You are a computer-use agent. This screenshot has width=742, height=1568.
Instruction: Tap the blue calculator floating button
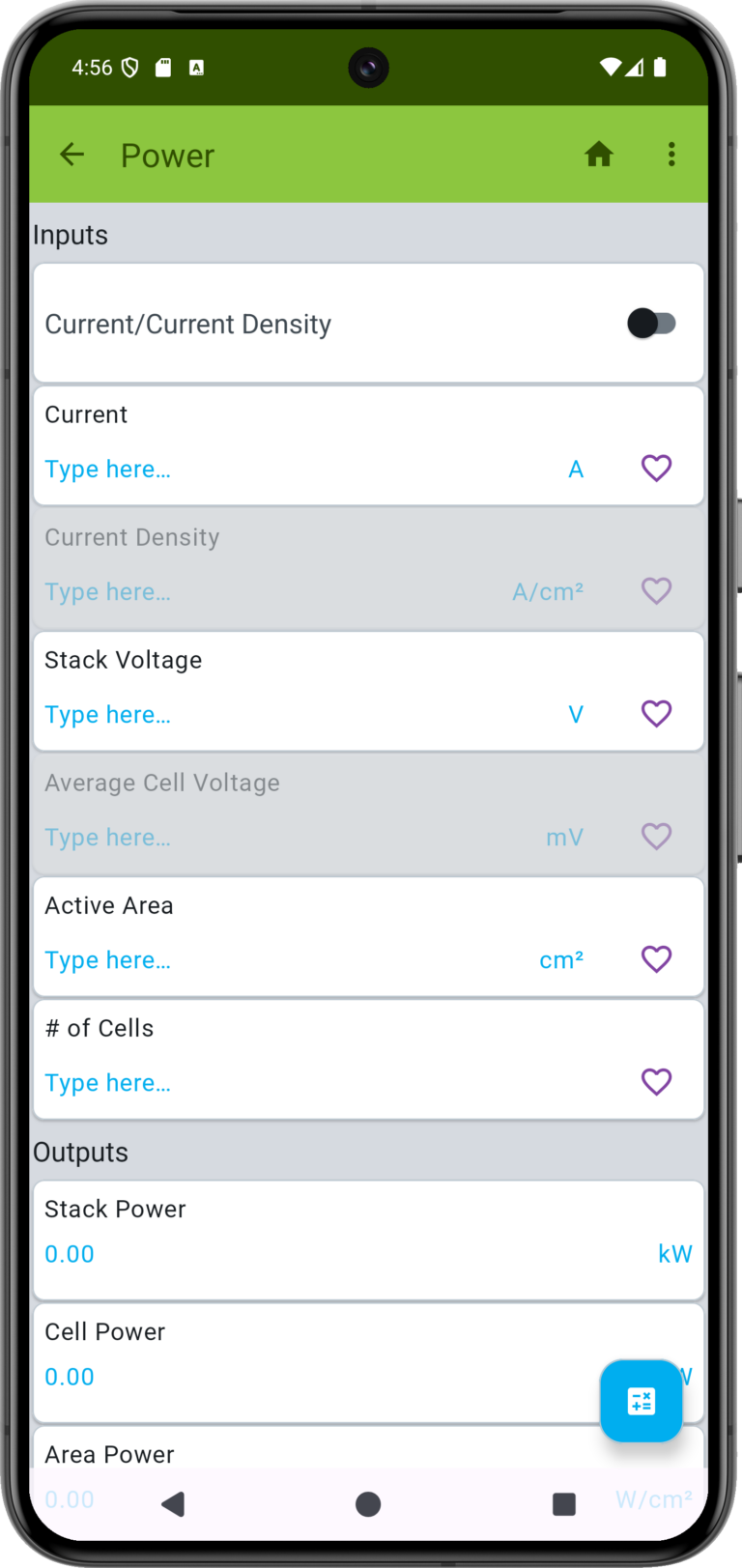tap(642, 1401)
